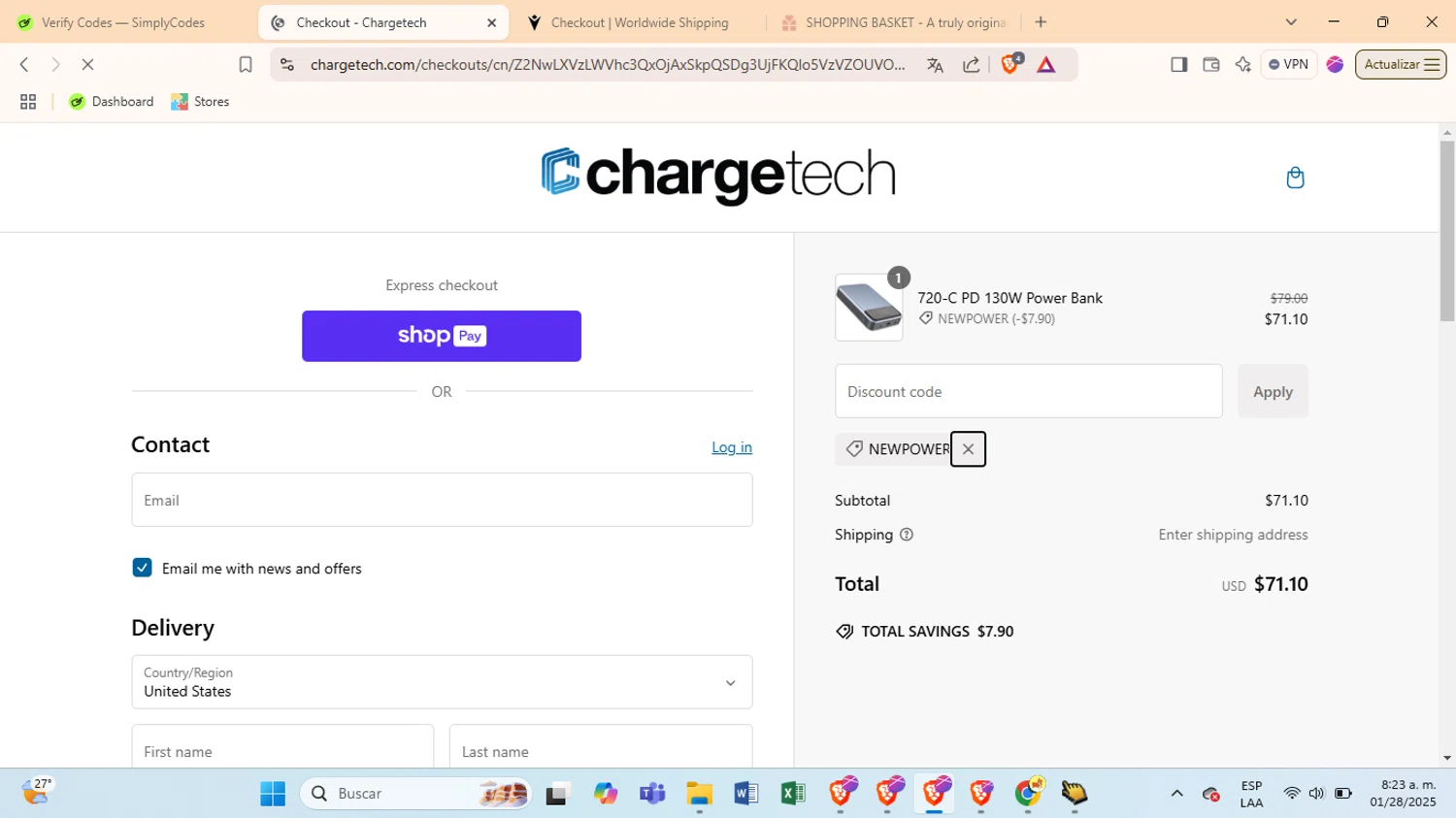
Task: Stop the page from loading
Action: pyautogui.click(x=87, y=65)
